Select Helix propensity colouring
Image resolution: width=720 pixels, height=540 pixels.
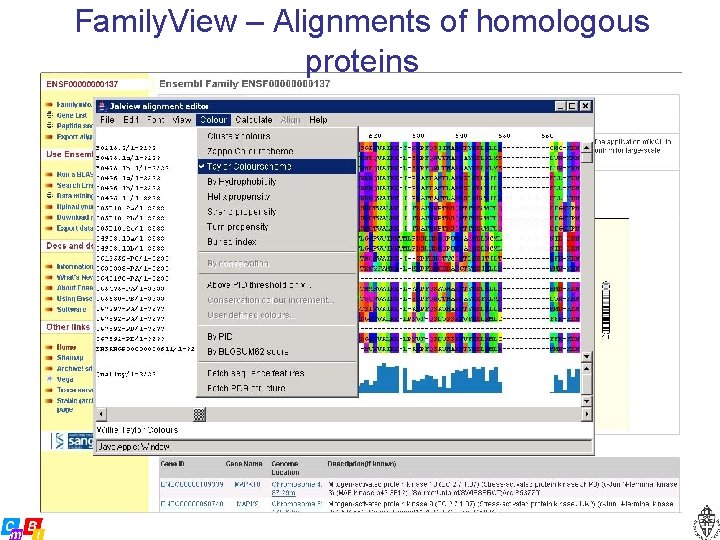pyautogui.click(x=277, y=197)
